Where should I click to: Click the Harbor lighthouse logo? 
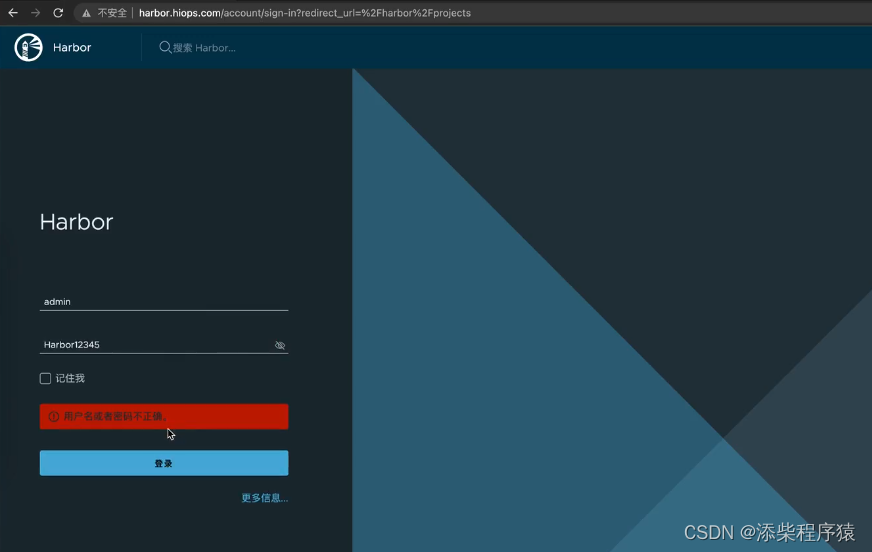pyautogui.click(x=28, y=47)
